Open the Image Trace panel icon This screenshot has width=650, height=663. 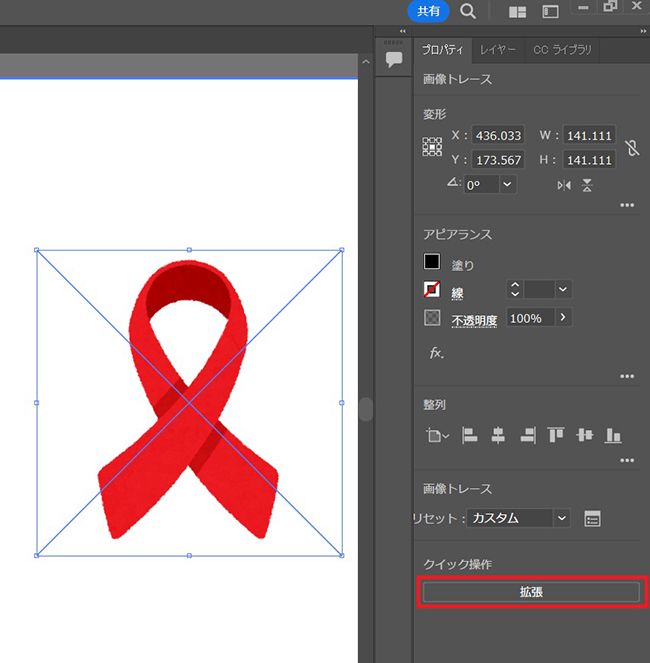(592, 518)
